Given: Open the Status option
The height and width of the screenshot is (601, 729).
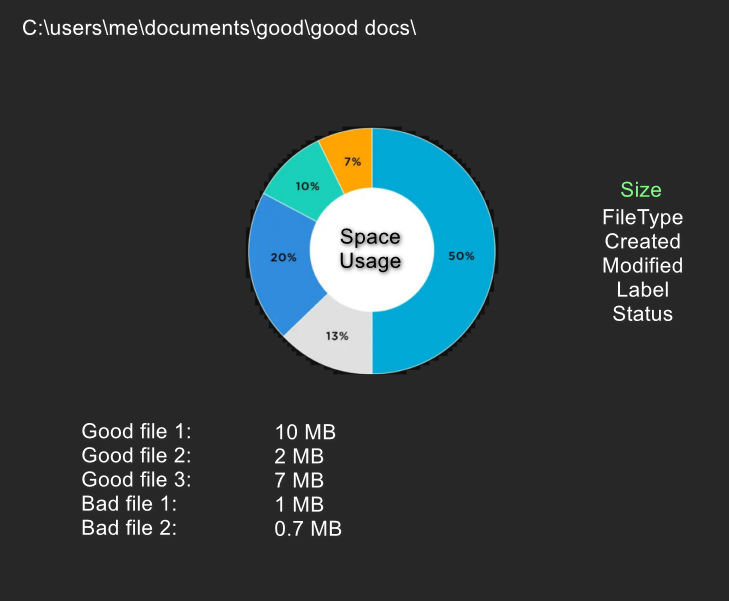Looking at the screenshot, I should click(642, 314).
